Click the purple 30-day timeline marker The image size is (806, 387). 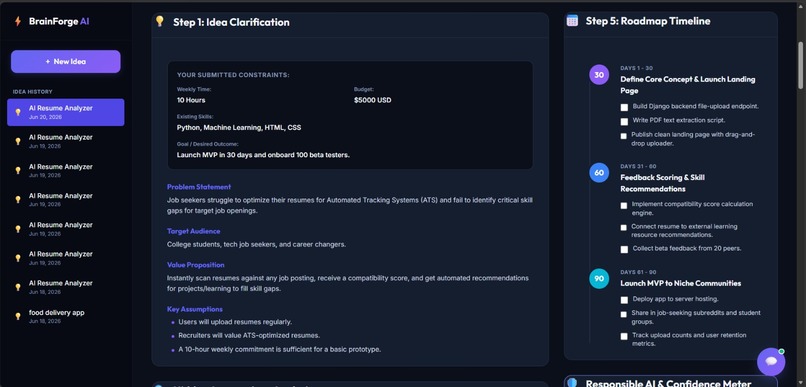pyautogui.click(x=599, y=75)
